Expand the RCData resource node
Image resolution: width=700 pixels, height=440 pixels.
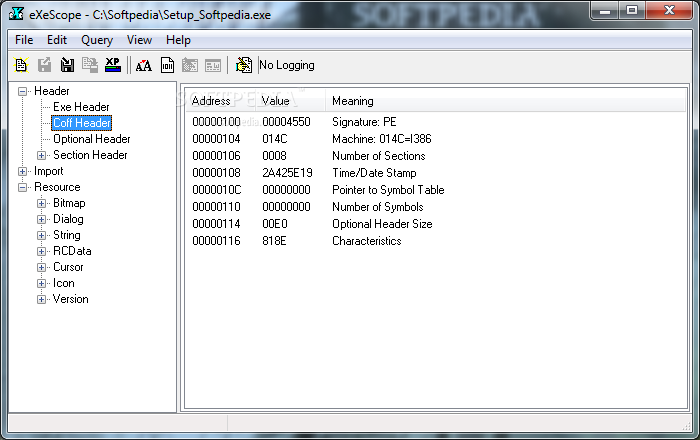tap(41, 251)
